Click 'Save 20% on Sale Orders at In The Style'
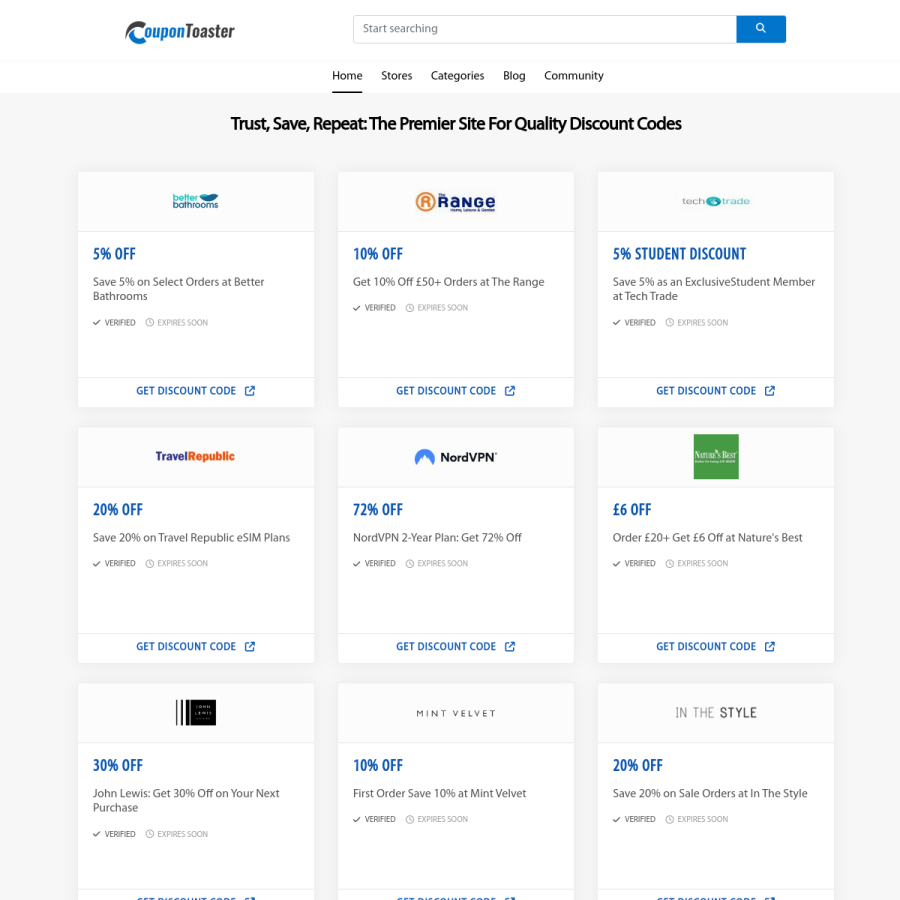This screenshot has width=900, height=900. pos(709,793)
